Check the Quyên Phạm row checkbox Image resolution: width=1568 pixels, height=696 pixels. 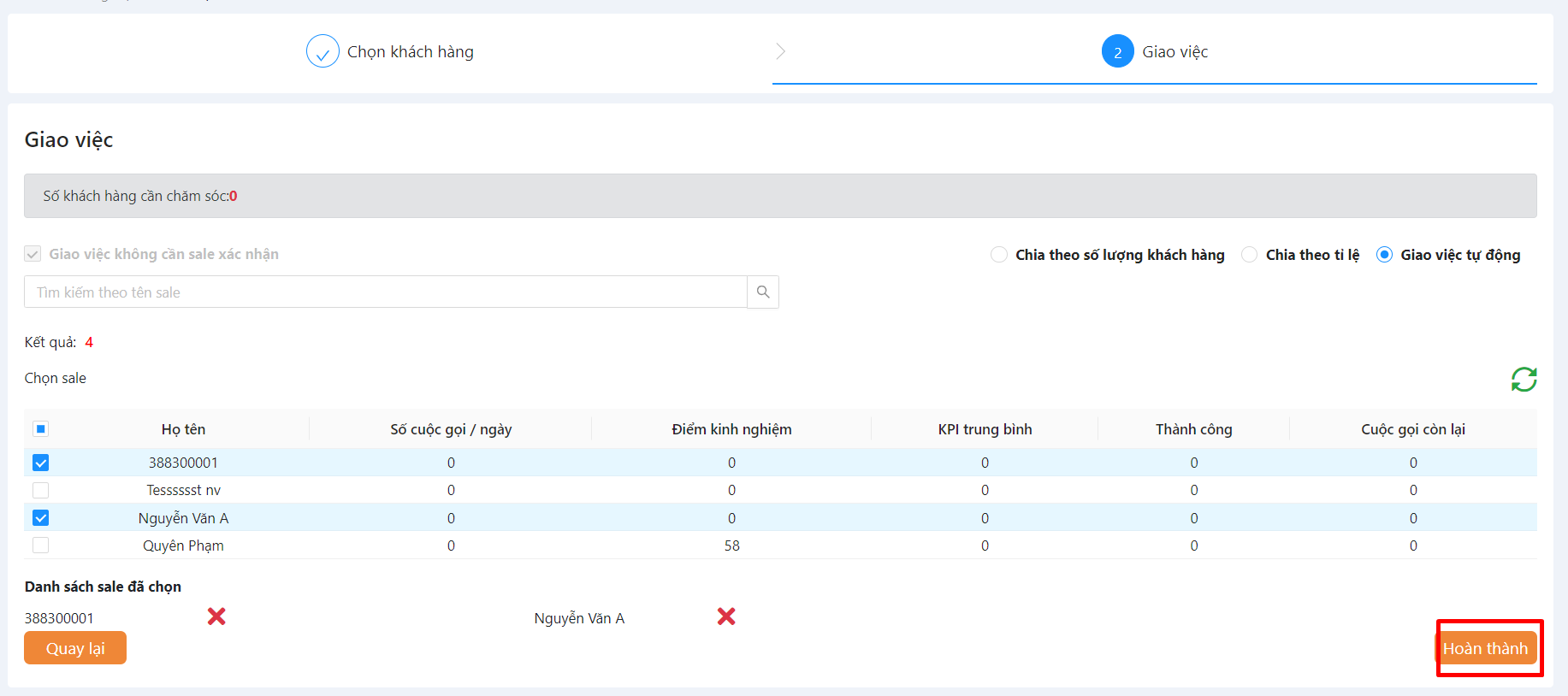click(41, 546)
